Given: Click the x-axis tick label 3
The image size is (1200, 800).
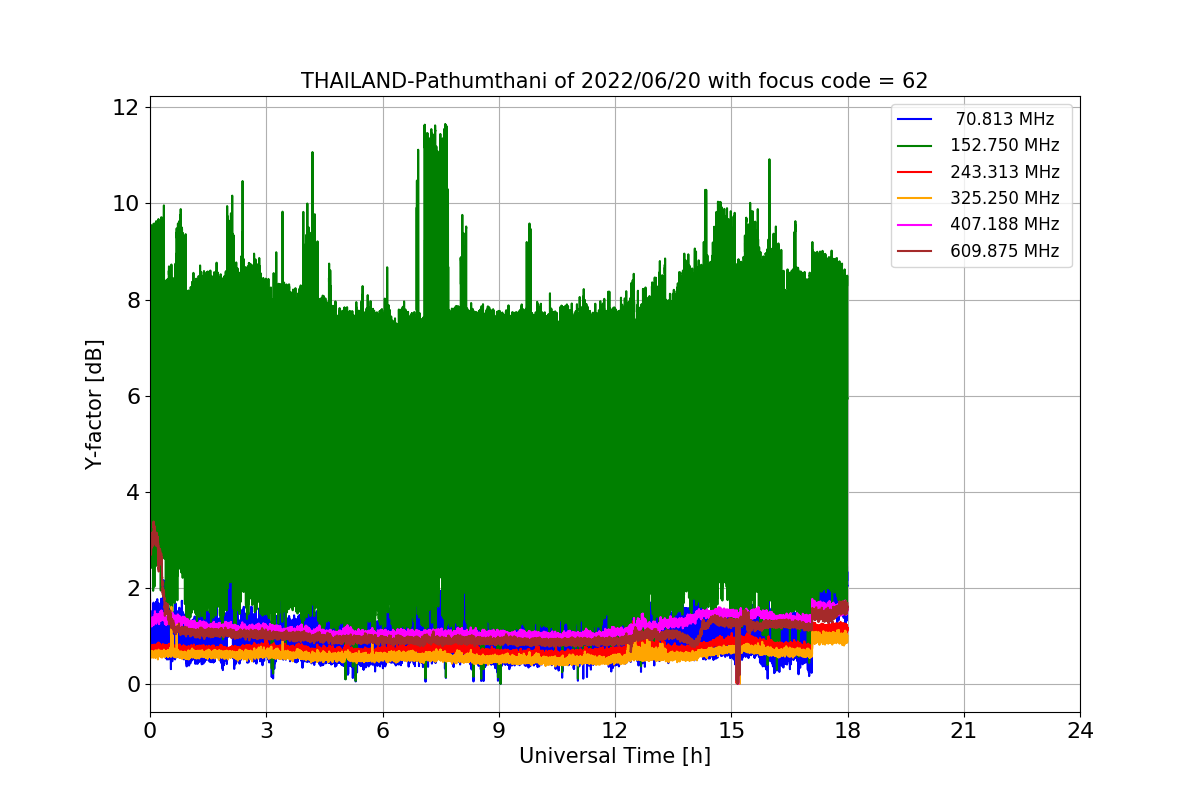Looking at the screenshot, I should tap(266, 731).
